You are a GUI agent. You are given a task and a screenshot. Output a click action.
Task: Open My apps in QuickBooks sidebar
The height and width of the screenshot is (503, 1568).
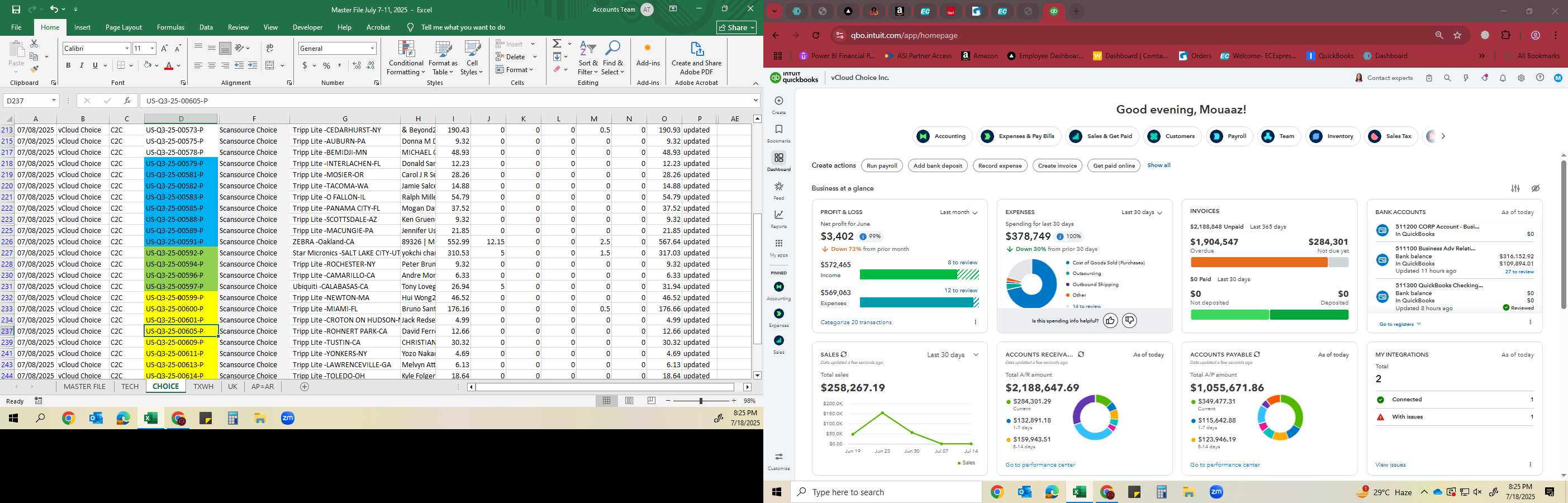[778, 248]
